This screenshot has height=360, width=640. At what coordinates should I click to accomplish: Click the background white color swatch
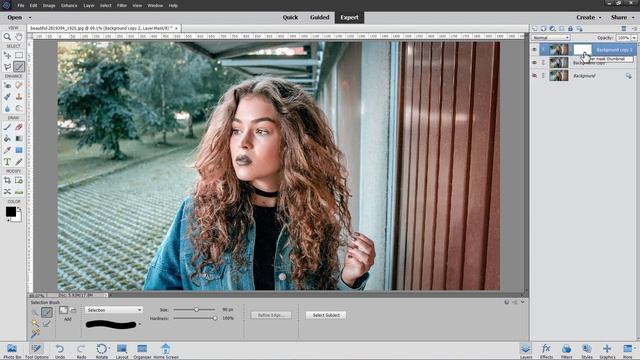17,218
